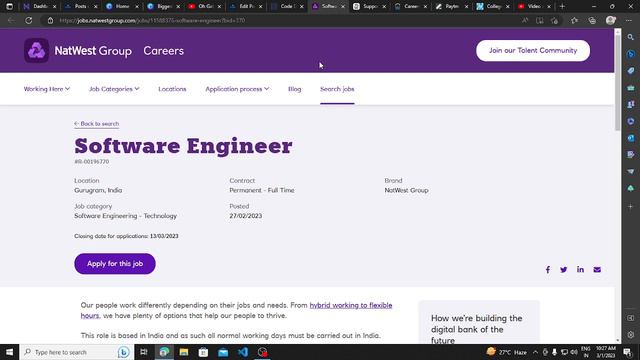Expand the Job Categories menu
The image size is (640, 360).
[x=114, y=89]
